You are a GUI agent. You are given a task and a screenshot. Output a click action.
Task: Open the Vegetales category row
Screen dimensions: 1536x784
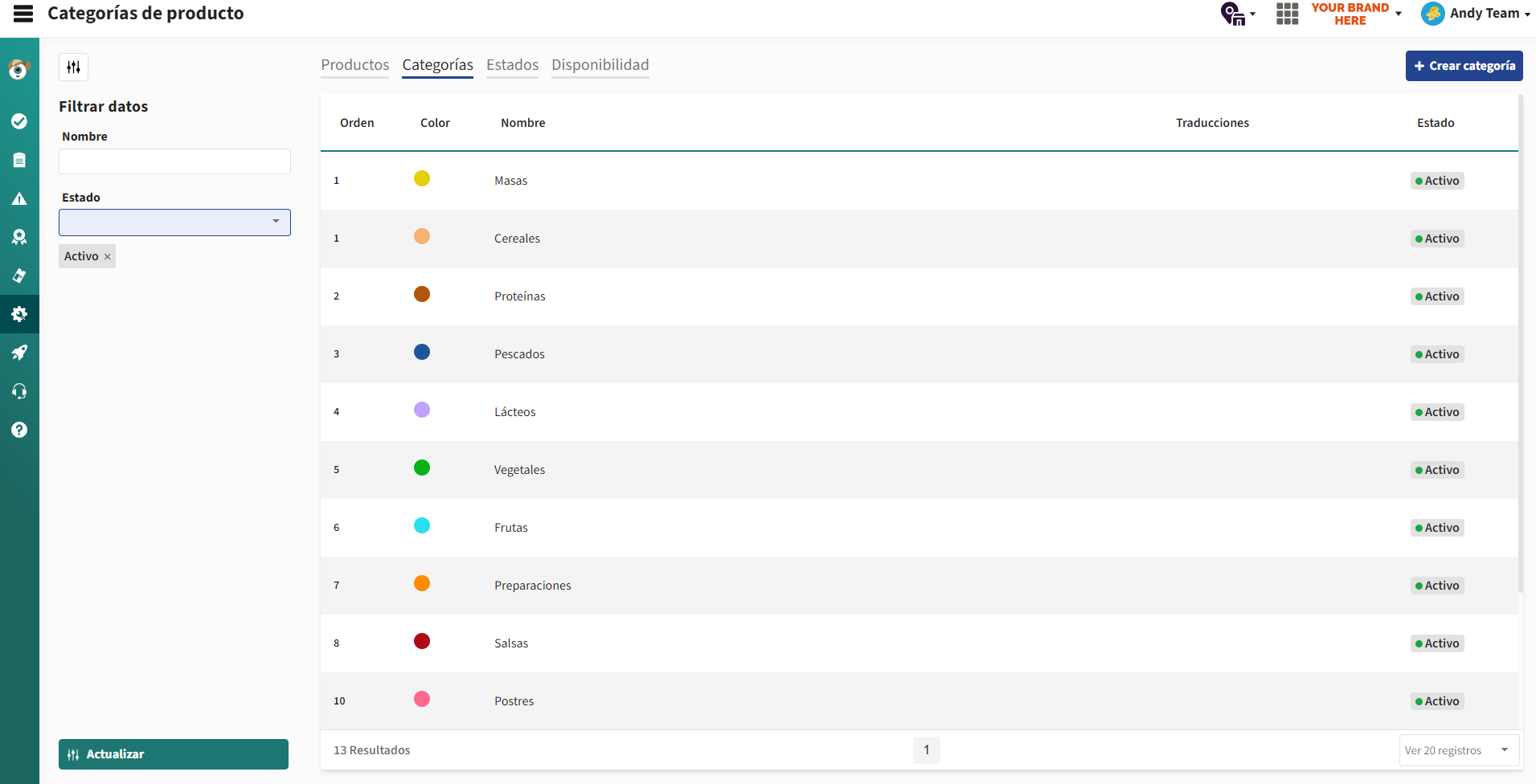pos(919,470)
